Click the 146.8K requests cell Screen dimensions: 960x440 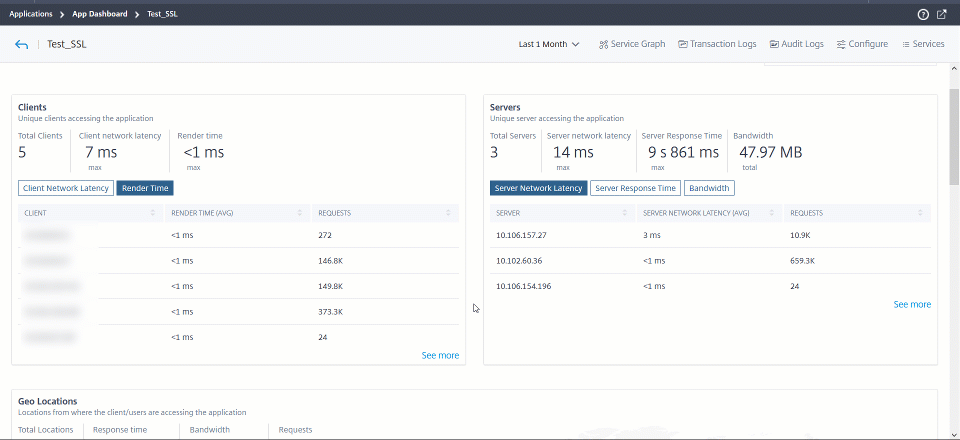pyautogui.click(x=331, y=261)
